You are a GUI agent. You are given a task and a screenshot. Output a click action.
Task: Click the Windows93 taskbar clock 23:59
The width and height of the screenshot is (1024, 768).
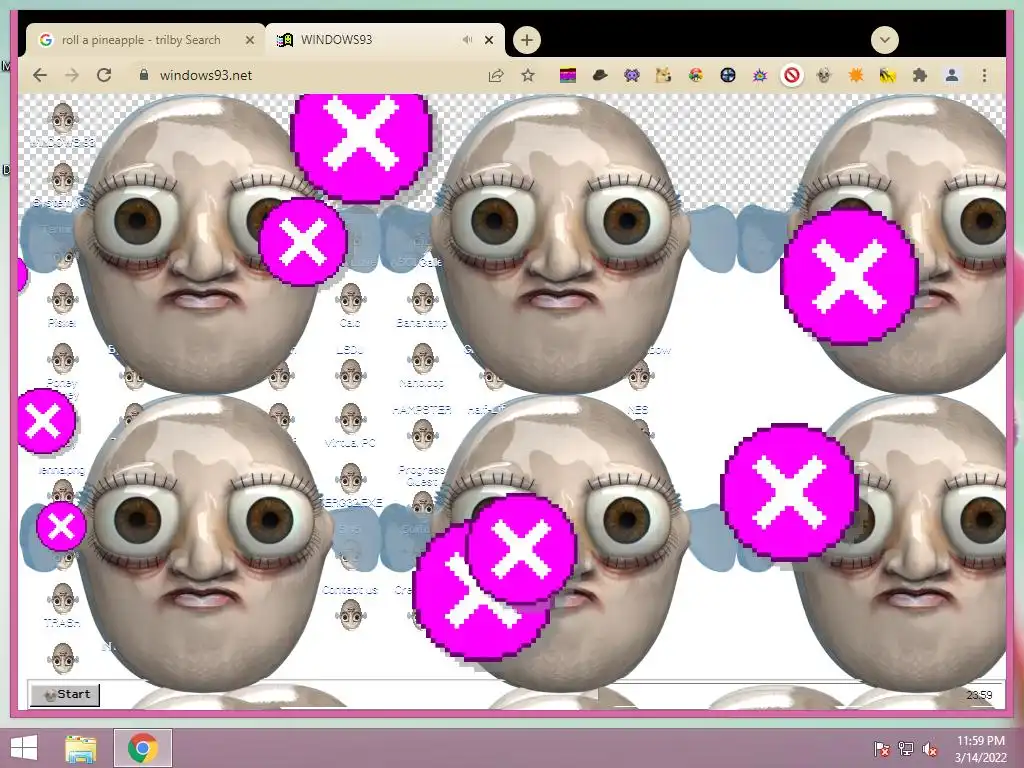(980, 695)
